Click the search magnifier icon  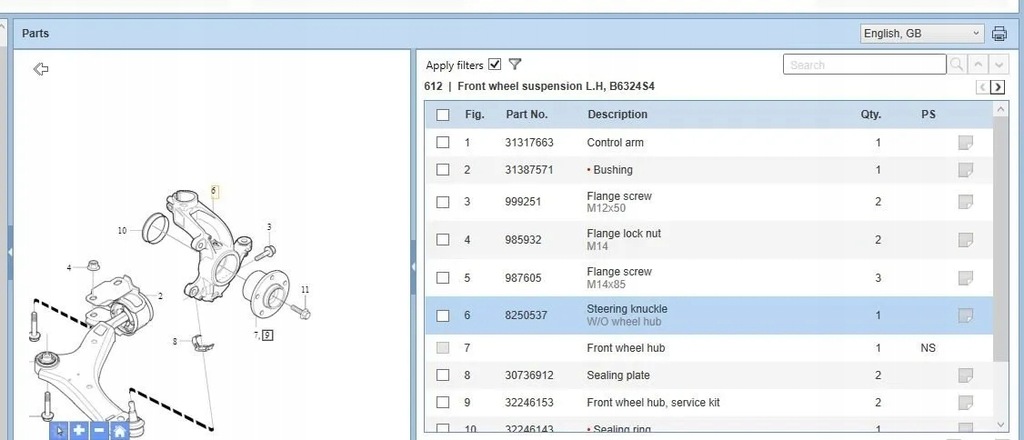pos(957,65)
